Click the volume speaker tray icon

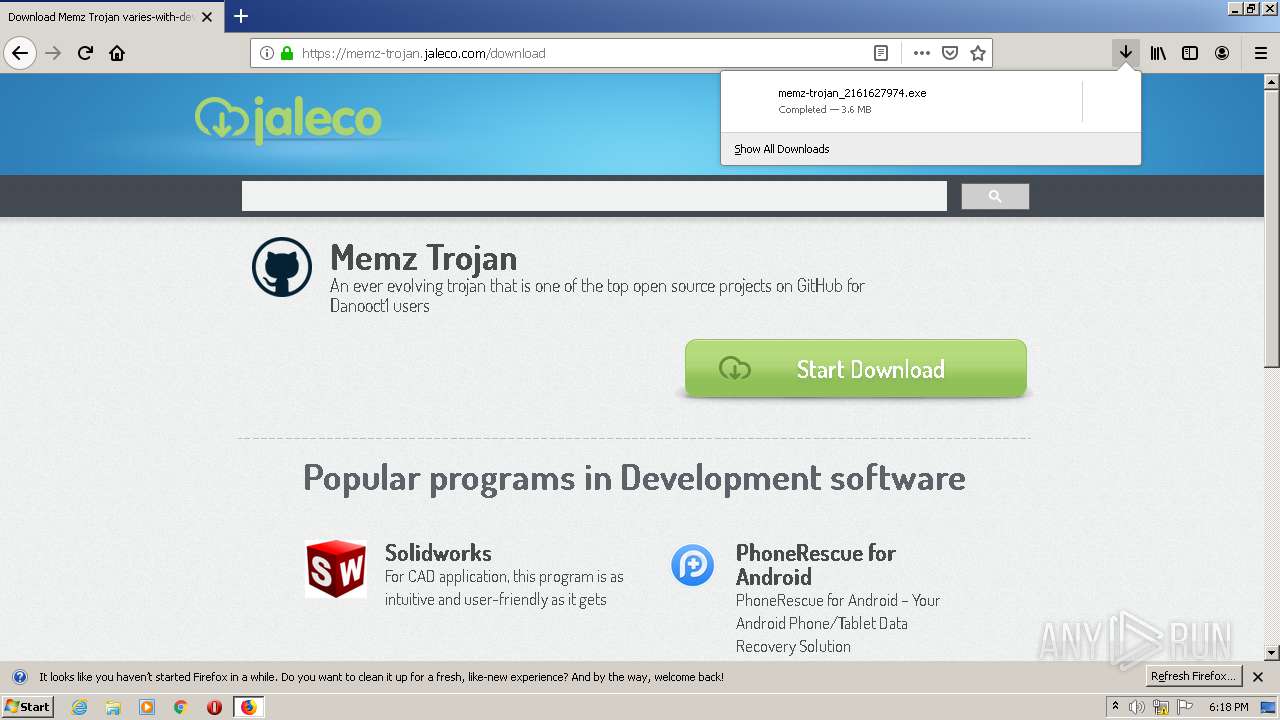click(1137, 707)
